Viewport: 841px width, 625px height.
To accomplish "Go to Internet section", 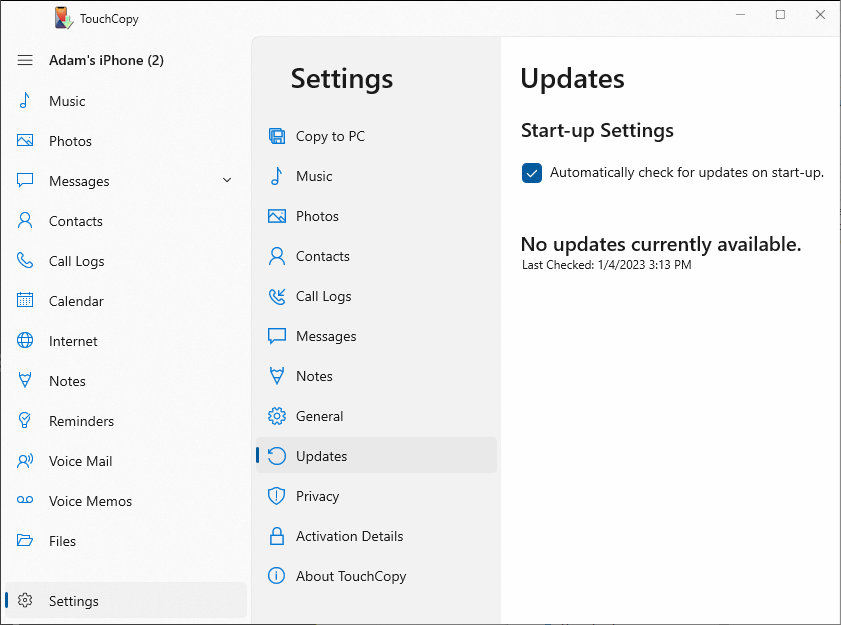I will click(126, 340).
